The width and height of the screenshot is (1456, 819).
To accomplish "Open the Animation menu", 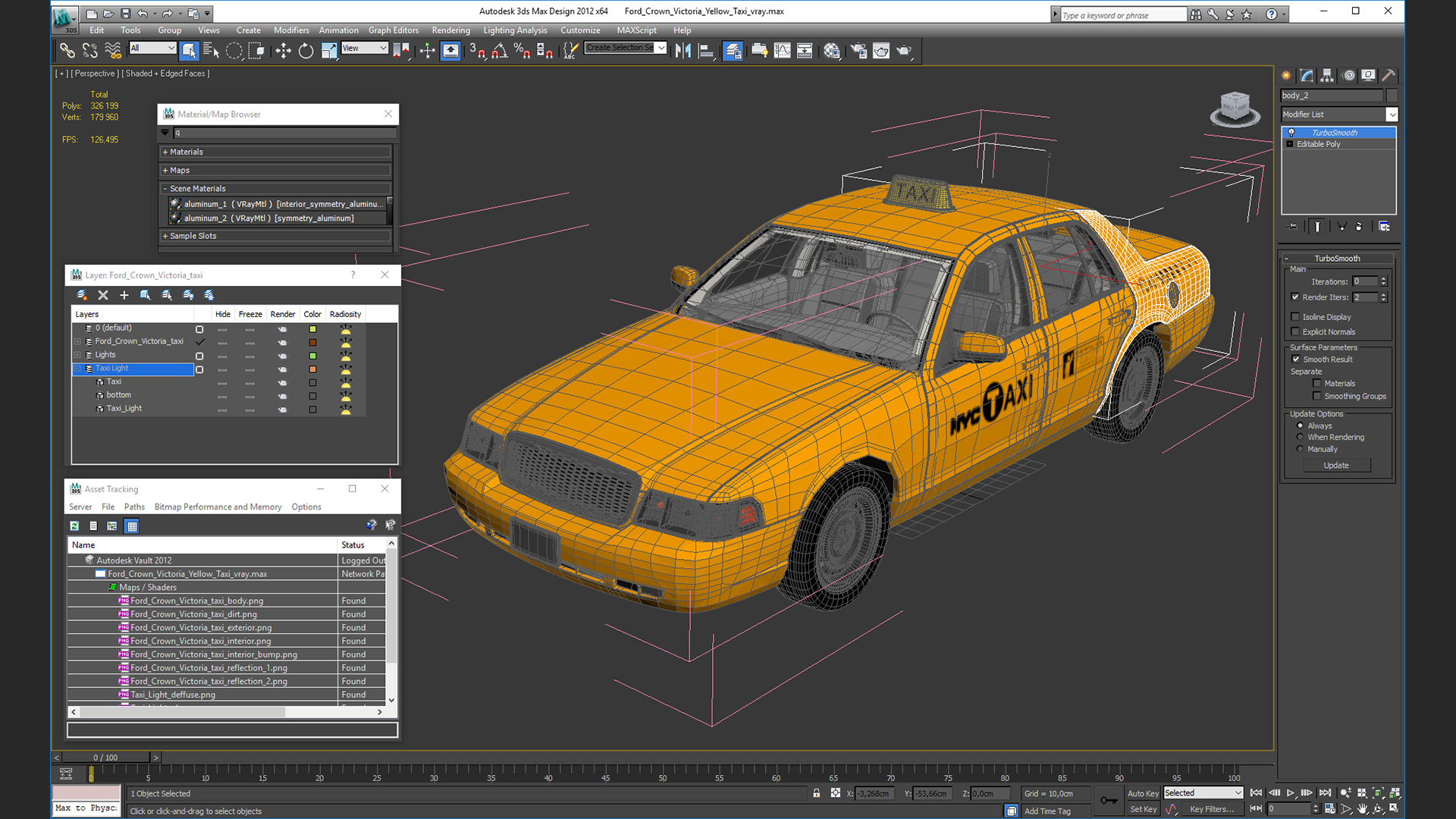I will [x=338, y=30].
